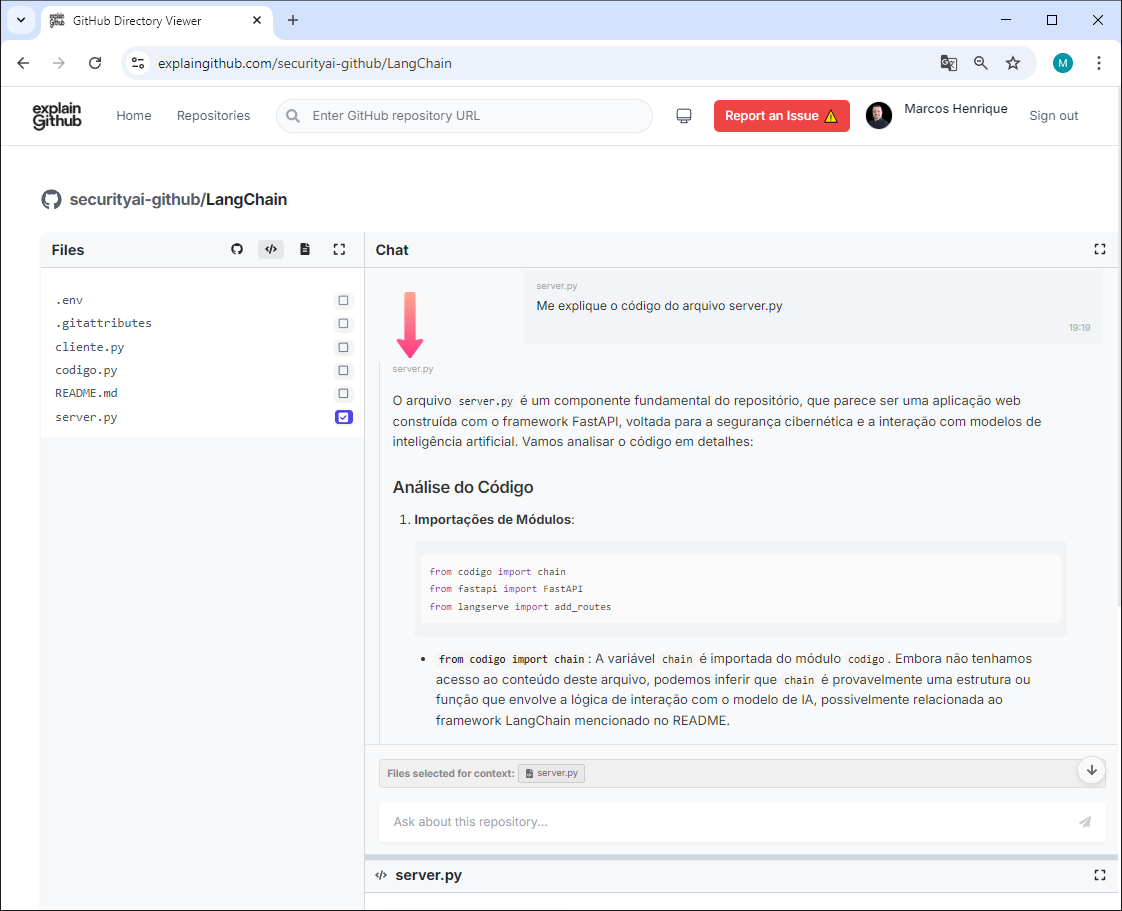1122x911 pixels.
Task: Expand server.py code panel fullscreen
Action: point(1100,875)
